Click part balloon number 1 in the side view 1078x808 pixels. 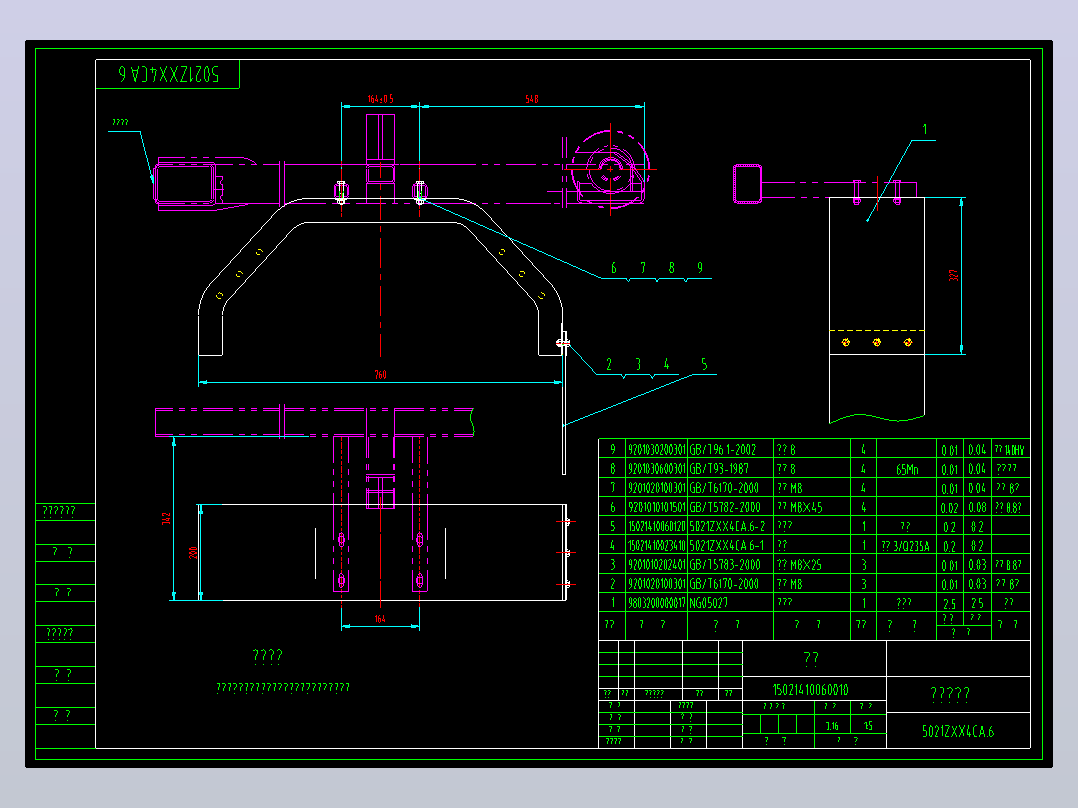tap(925, 129)
